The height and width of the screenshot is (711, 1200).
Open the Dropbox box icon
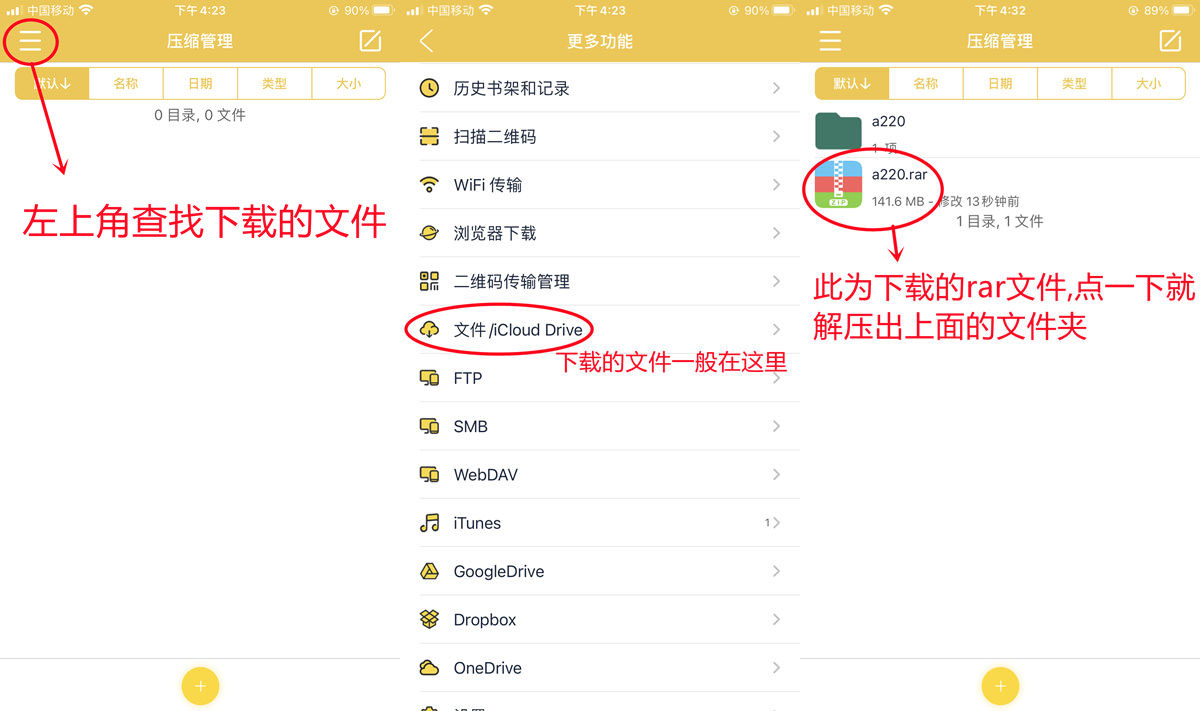(429, 620)
